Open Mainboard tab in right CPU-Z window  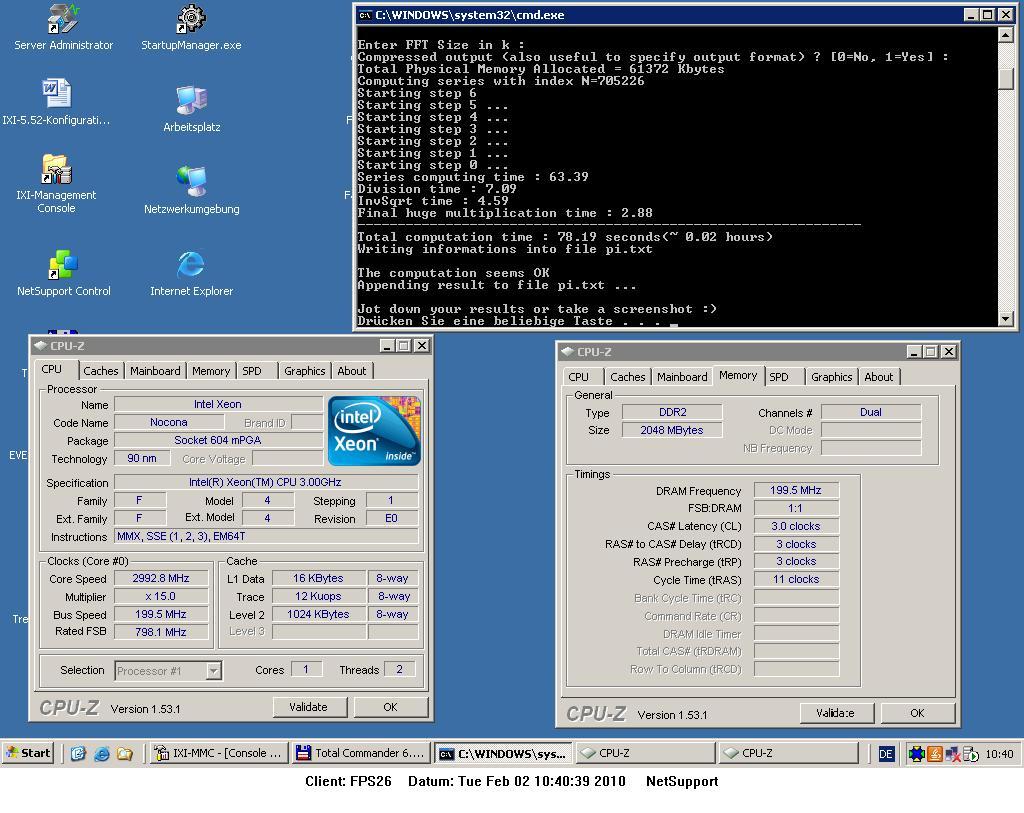click(x=682, y=377)
